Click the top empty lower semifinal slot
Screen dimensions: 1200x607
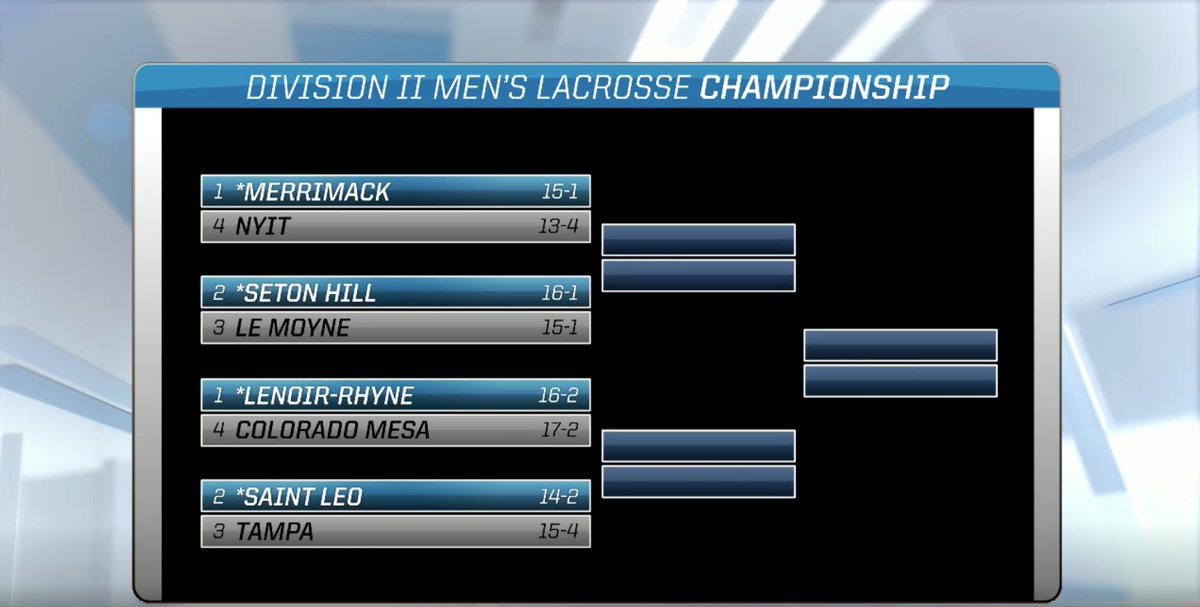[x=698, y=446]
